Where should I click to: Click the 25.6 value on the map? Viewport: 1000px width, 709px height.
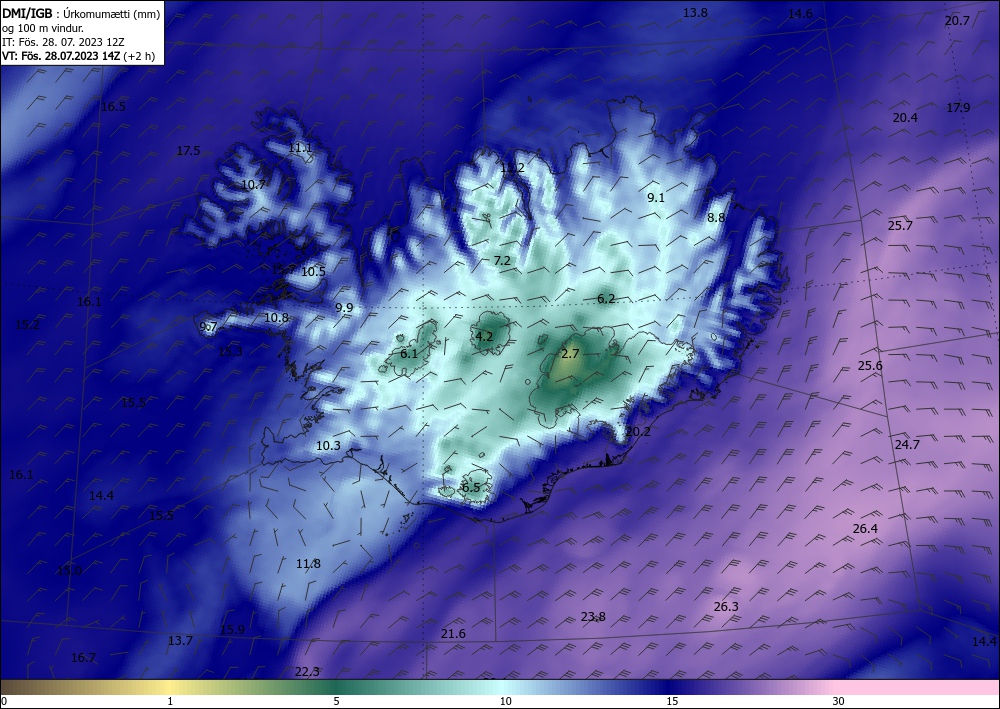point(870,366)
